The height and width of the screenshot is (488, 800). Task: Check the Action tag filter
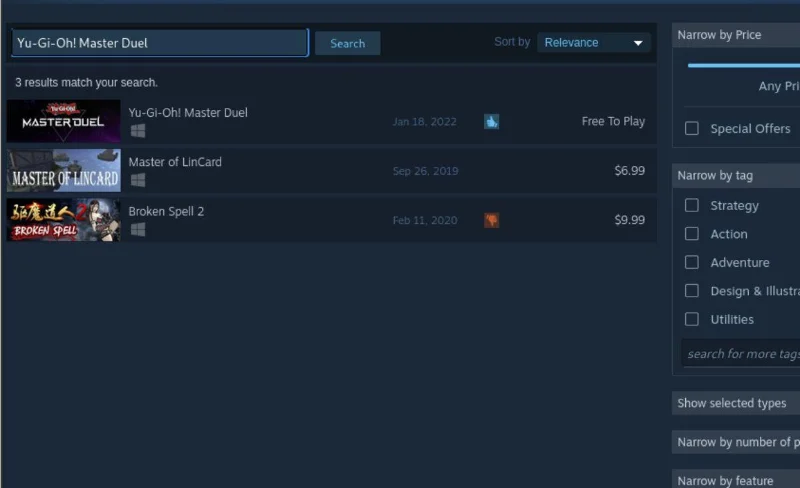[x=692, y=234]
